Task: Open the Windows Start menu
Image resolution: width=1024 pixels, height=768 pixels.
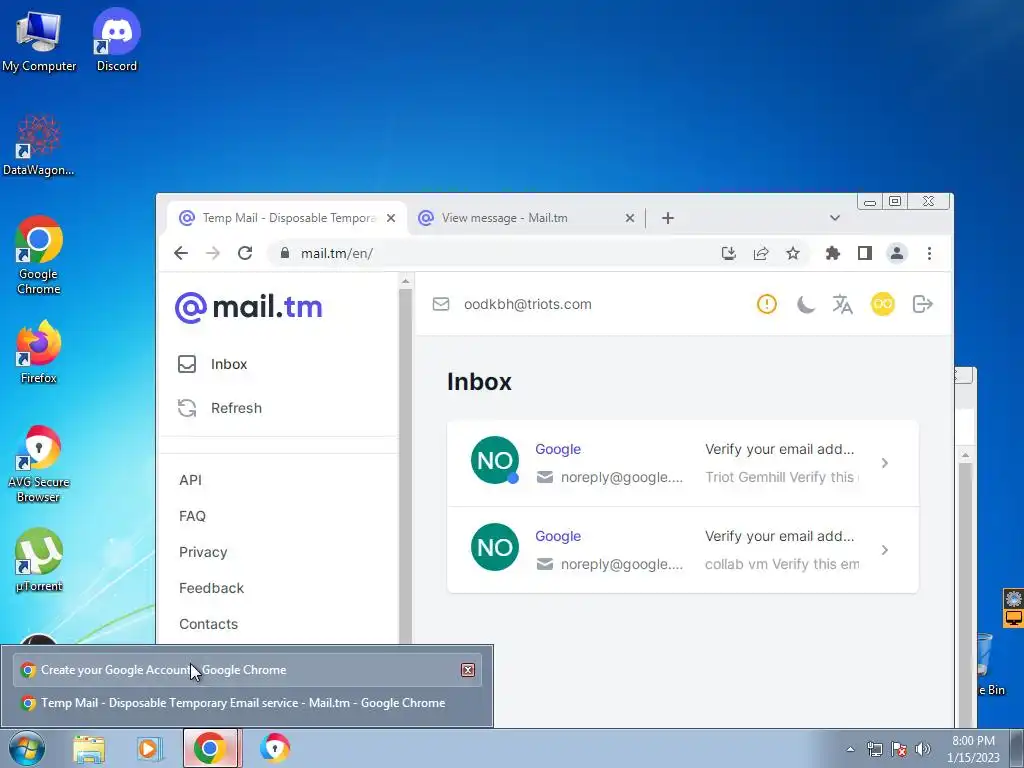Action: click(26, 748)
